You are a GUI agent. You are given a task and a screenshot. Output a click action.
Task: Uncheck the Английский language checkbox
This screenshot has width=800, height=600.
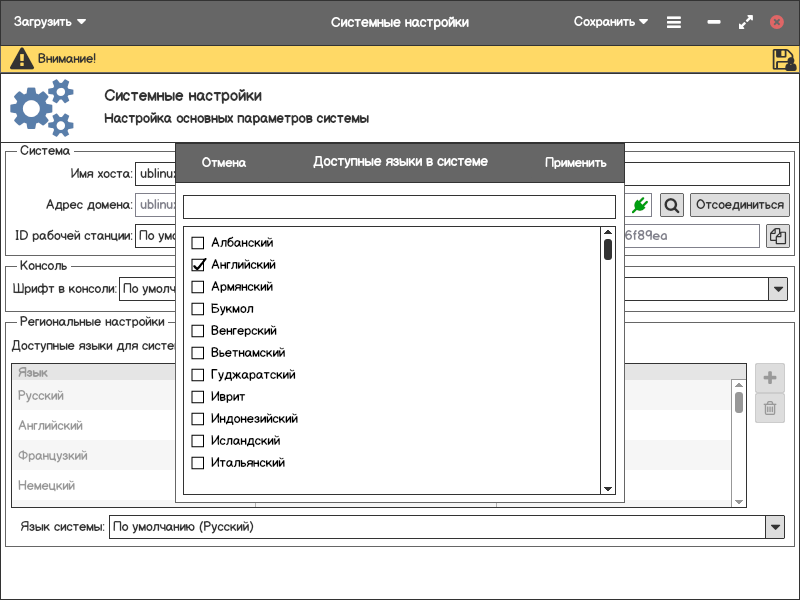(x=198, y=265)
